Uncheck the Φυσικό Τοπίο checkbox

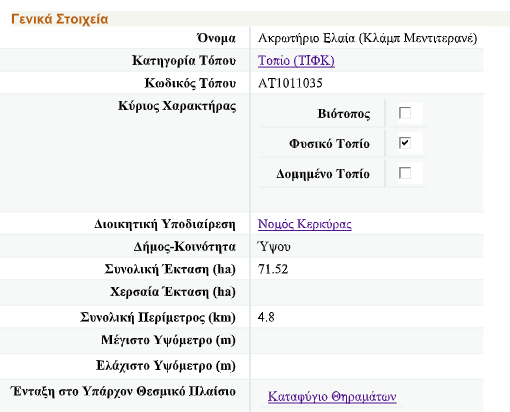point(405,143)
